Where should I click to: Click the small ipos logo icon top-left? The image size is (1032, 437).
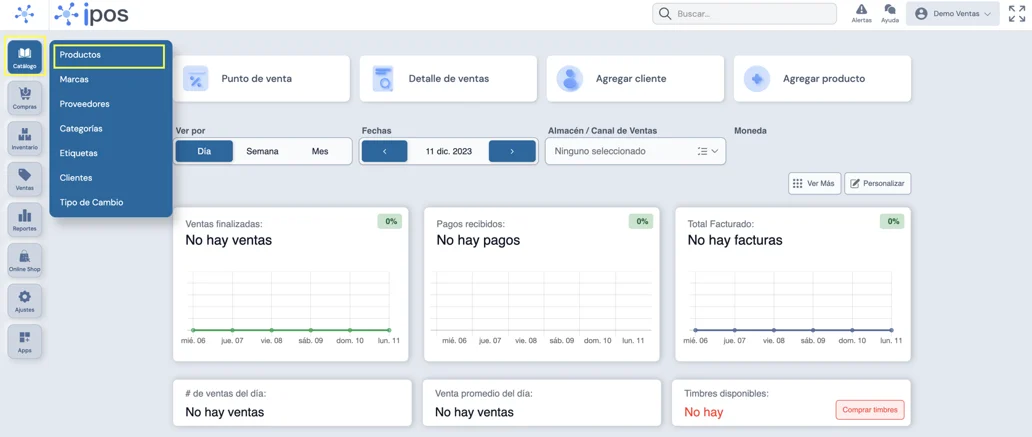point(24,13)
